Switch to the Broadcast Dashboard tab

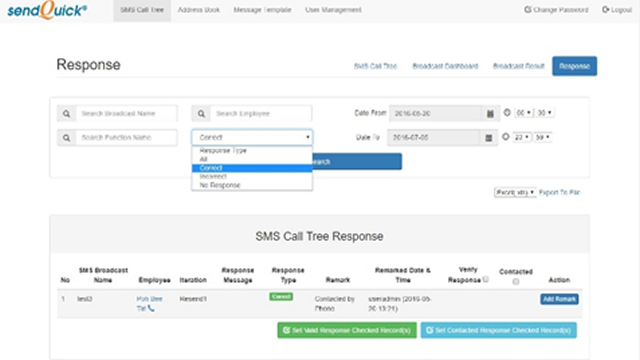click(x=445, y=66)
